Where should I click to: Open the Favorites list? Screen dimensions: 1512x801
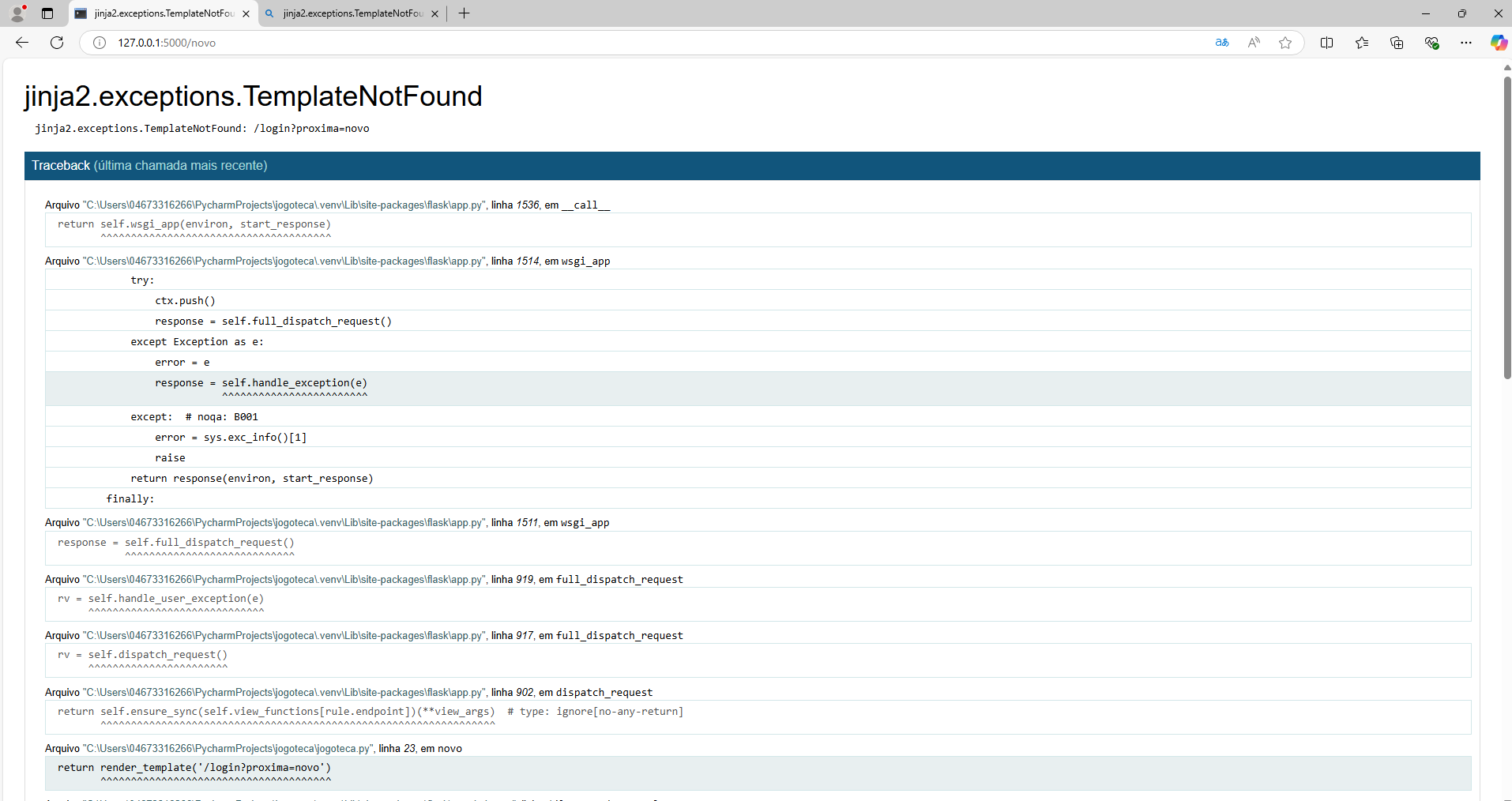pos(1362,43)
